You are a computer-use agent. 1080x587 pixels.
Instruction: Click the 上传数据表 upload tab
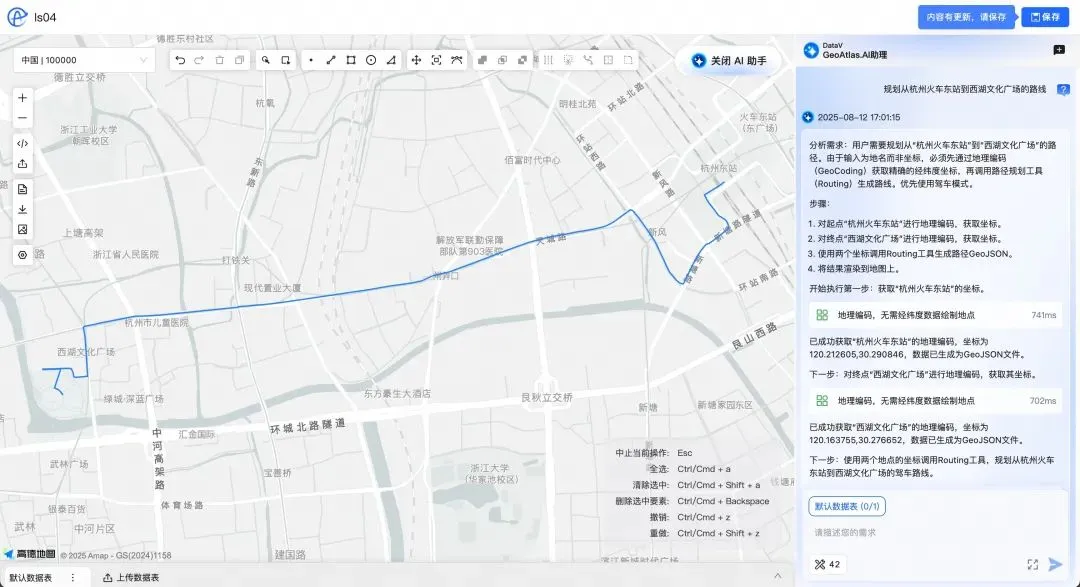pos(131,577)
